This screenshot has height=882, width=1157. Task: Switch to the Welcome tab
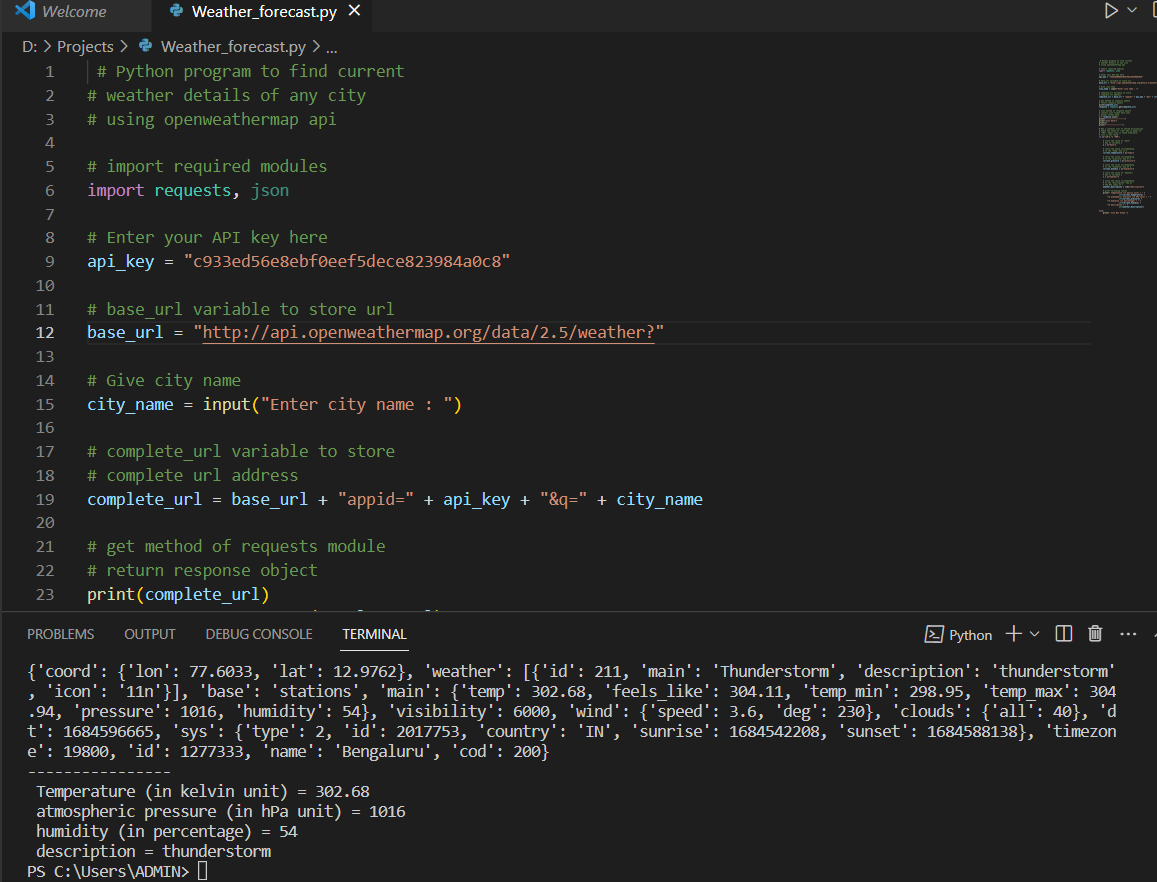point(74,12)
